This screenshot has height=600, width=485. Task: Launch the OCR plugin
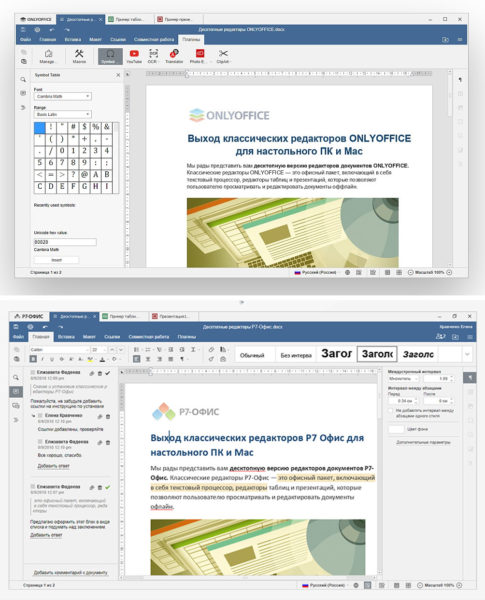tap(153, 56)
